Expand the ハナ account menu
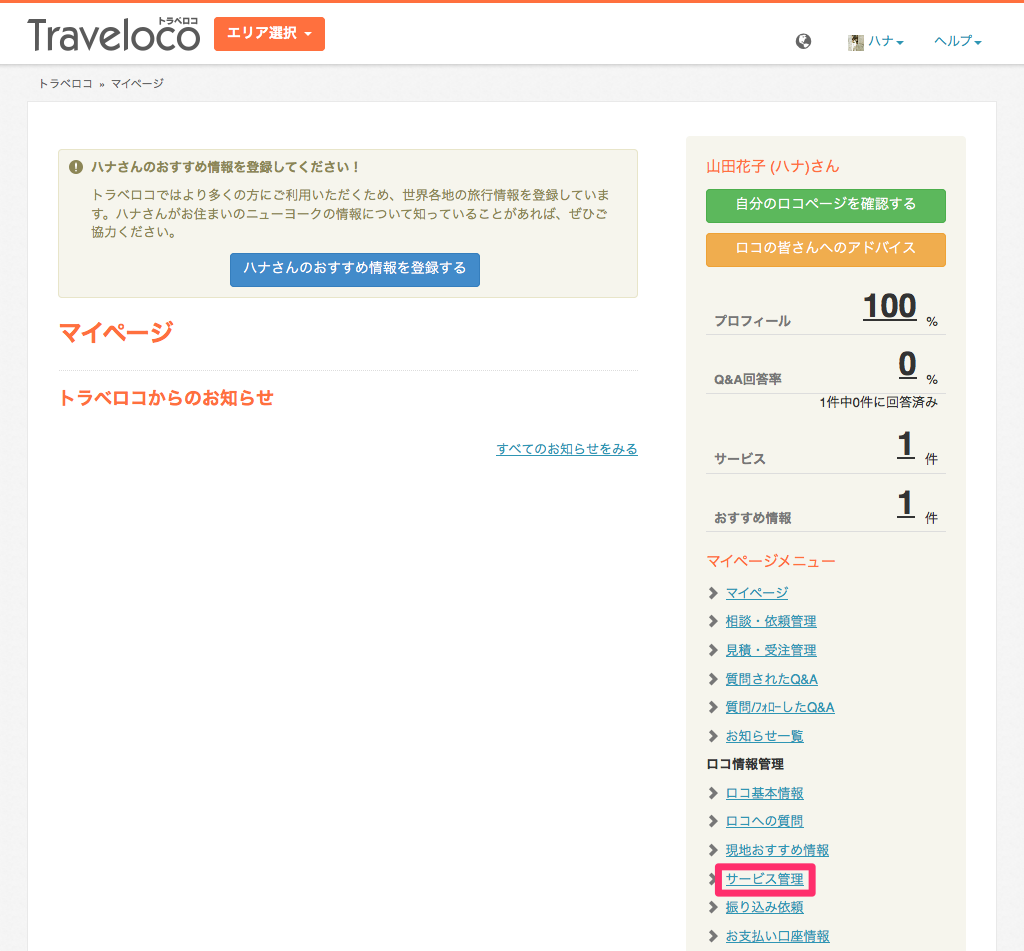The width and height of the screenshot is (1024, 951). (876, 42)
